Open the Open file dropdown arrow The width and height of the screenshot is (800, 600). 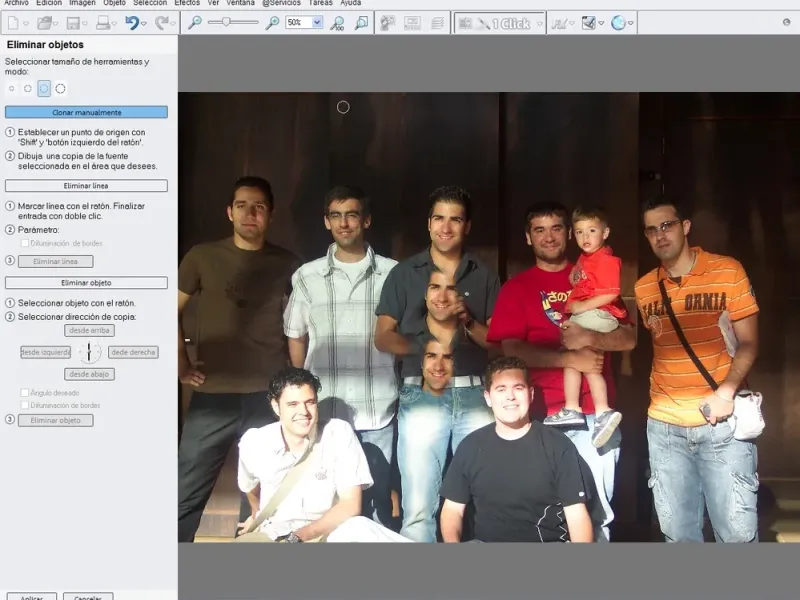tap(55, 24)
